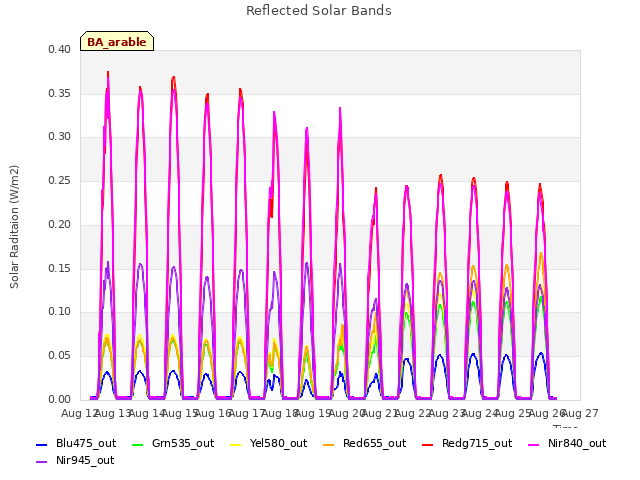Click the 0.20 y-axis tick label
The width and height of the screenshot is (640, 480).
click(x=60, y=224)
